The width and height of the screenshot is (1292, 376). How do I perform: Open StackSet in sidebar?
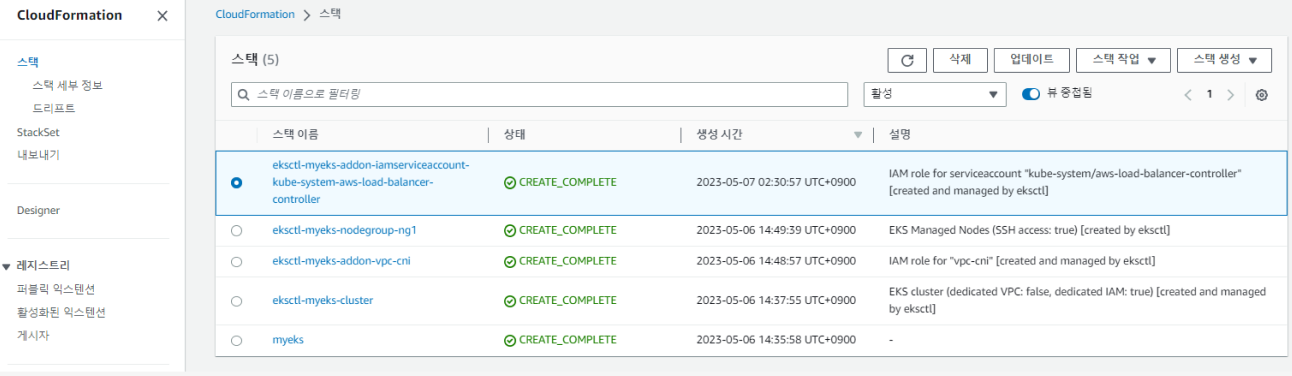(x=39, y=132)
